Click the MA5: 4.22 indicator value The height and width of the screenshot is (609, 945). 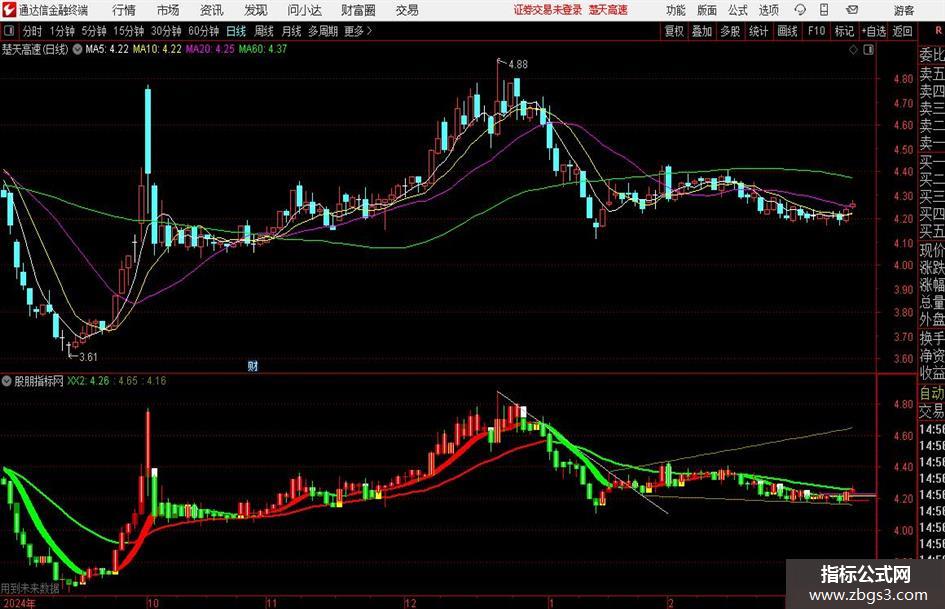coord(107,49)
